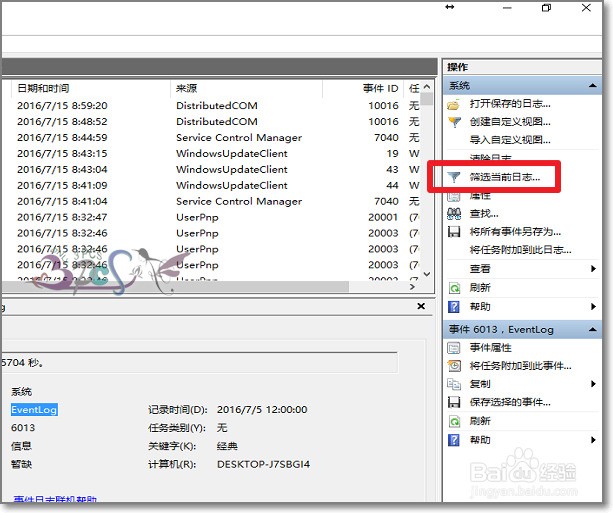Expand the 查看 submenu arrow
Screen dimensions: 613x513
[x=593, y=269]
